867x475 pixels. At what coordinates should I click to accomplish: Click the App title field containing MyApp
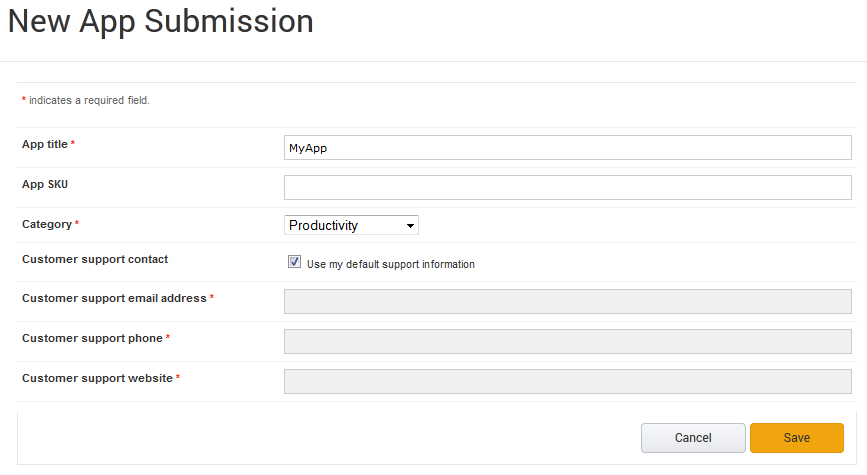[x=567, y=148]
